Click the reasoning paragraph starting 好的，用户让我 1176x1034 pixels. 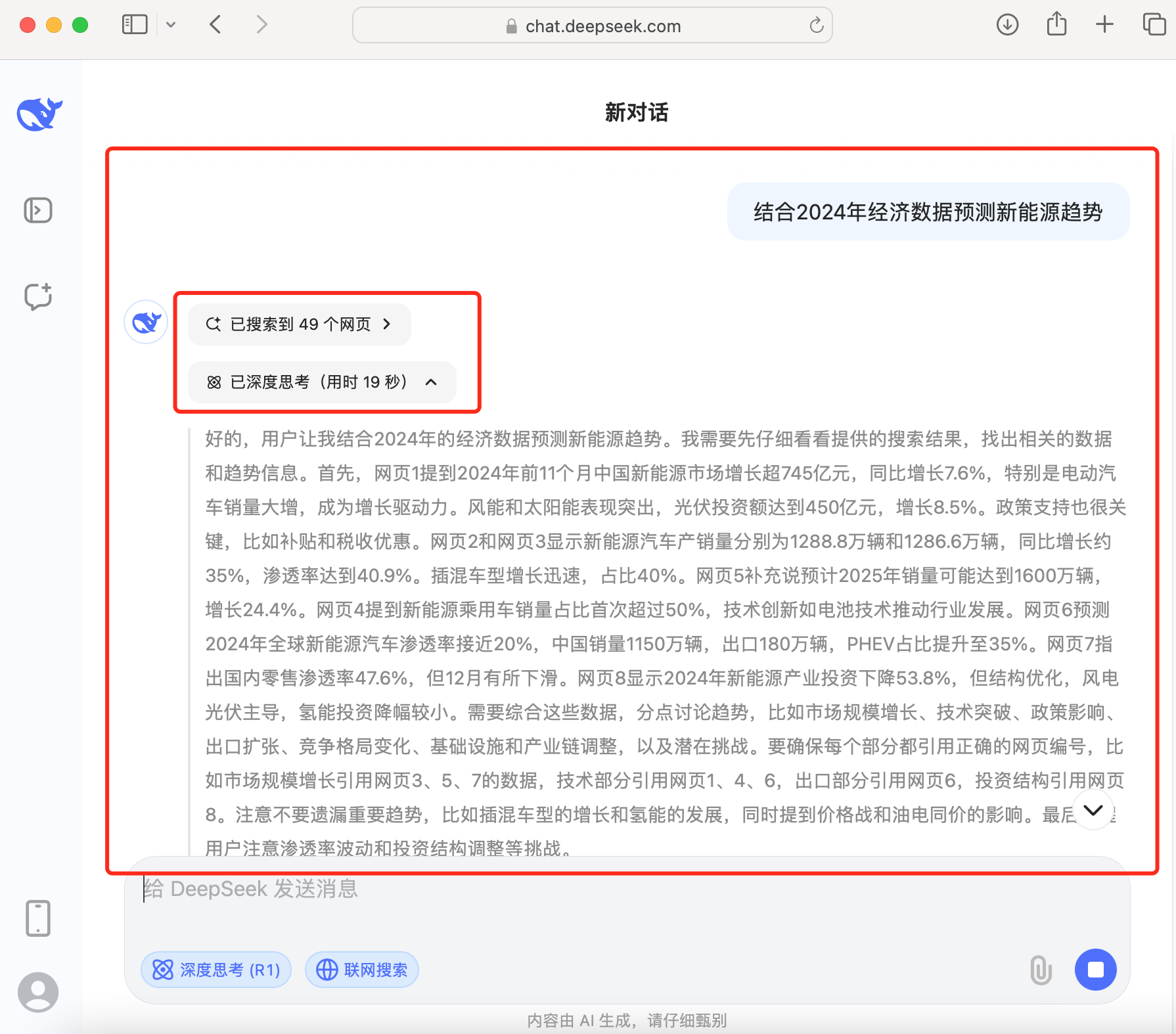tap(665, 644)
